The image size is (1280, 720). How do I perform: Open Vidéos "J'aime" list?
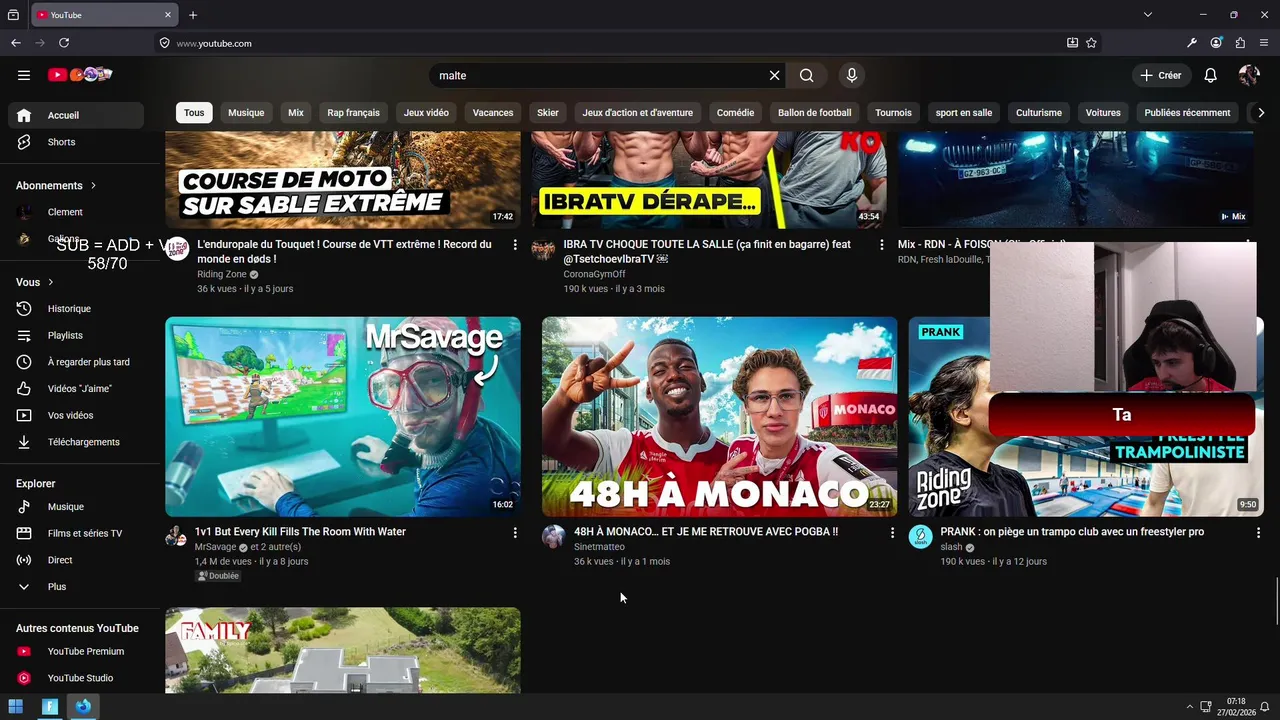(76, 388)
